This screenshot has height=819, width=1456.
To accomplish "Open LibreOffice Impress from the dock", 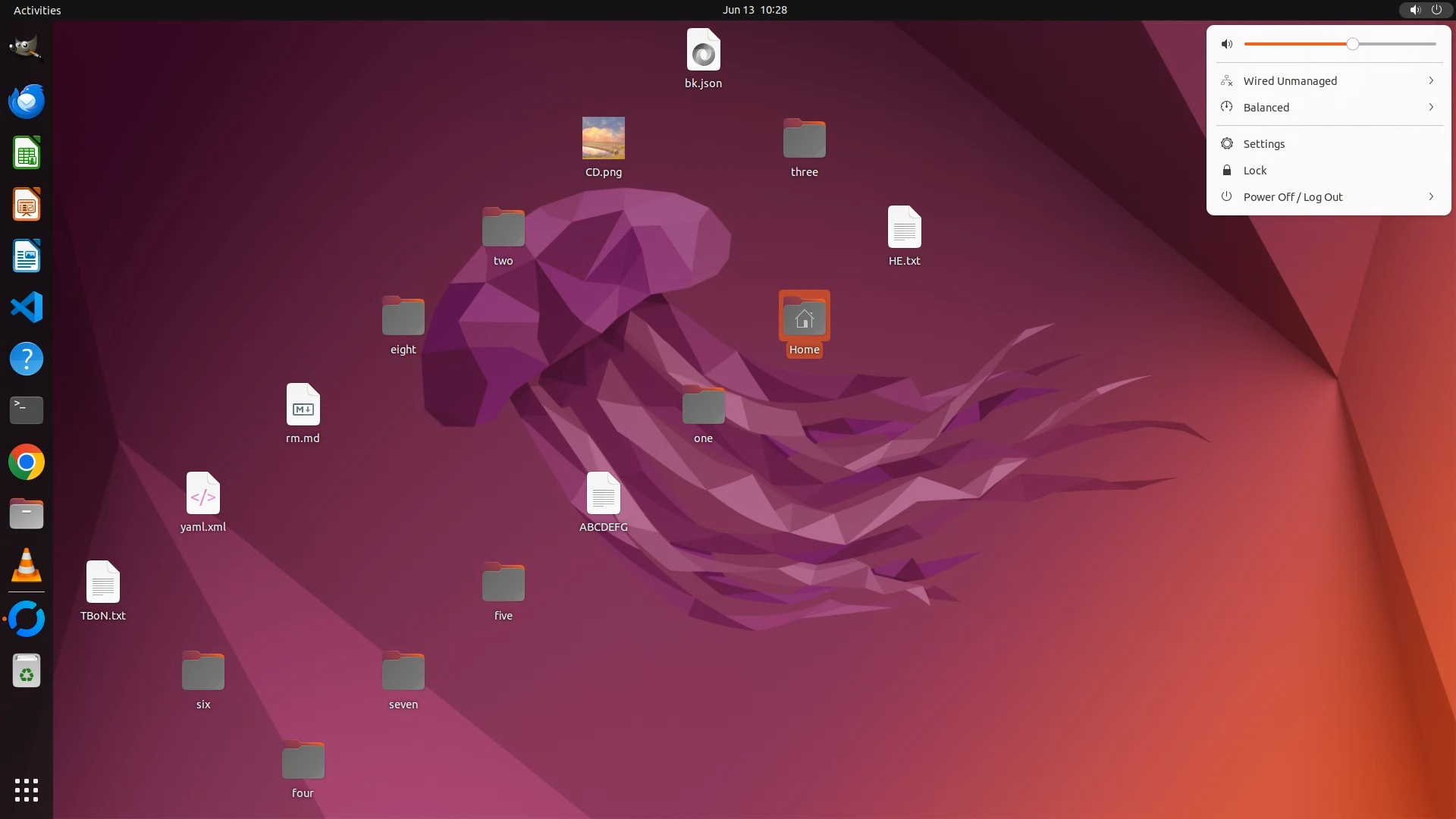I will (27, 204).
